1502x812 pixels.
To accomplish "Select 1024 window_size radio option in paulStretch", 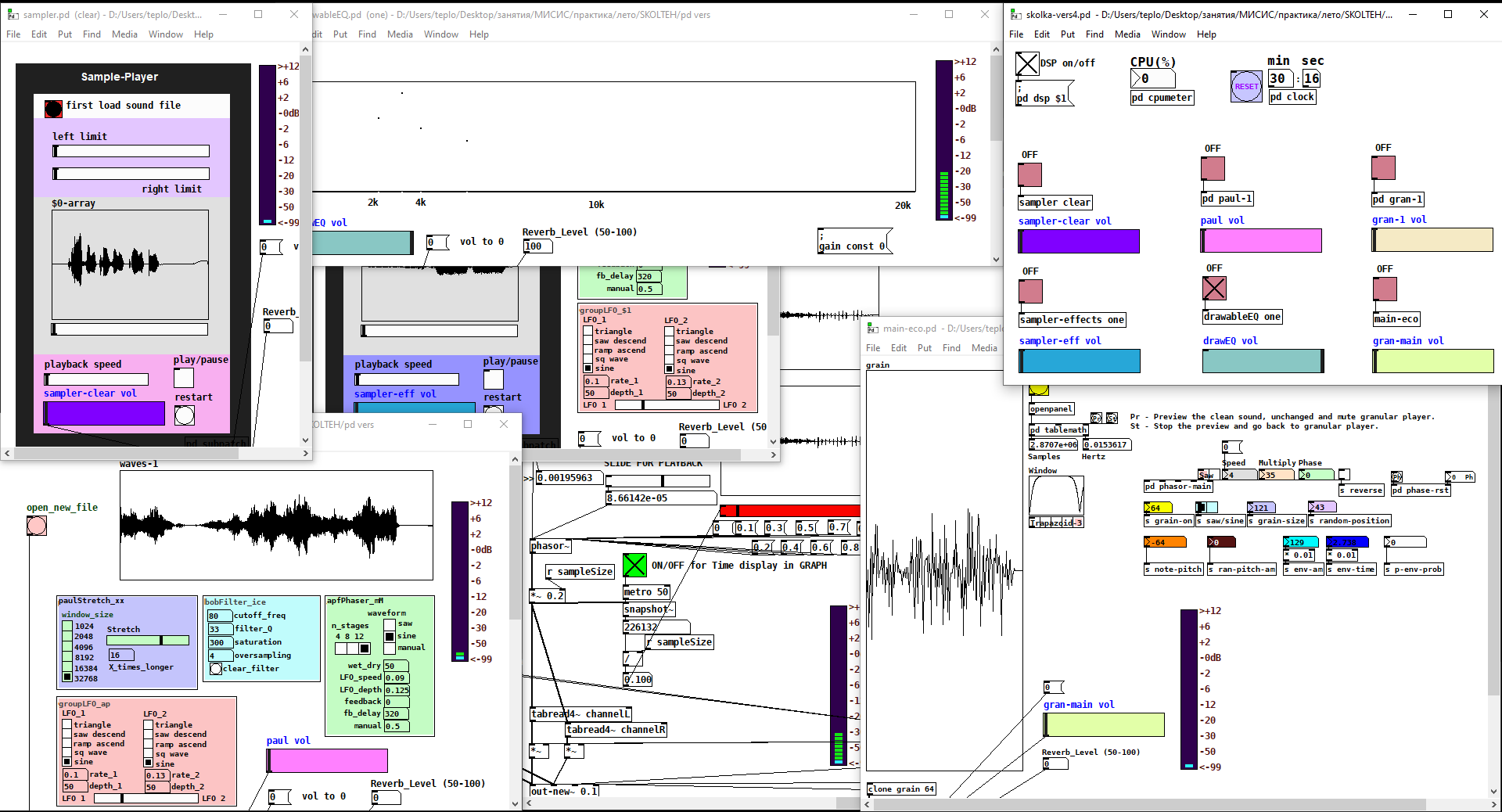I will (x=67, y=626).
